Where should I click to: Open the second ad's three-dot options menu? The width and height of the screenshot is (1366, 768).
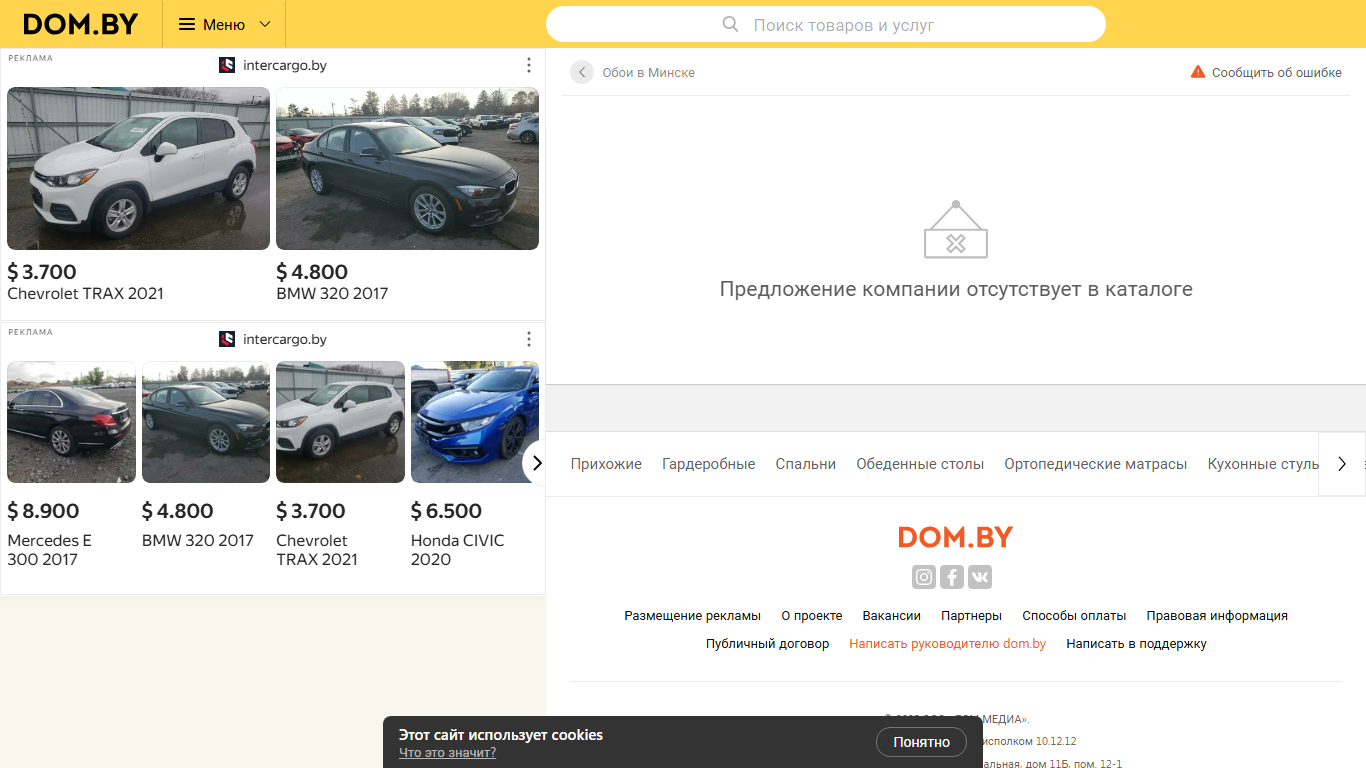(x=529, y=339)
